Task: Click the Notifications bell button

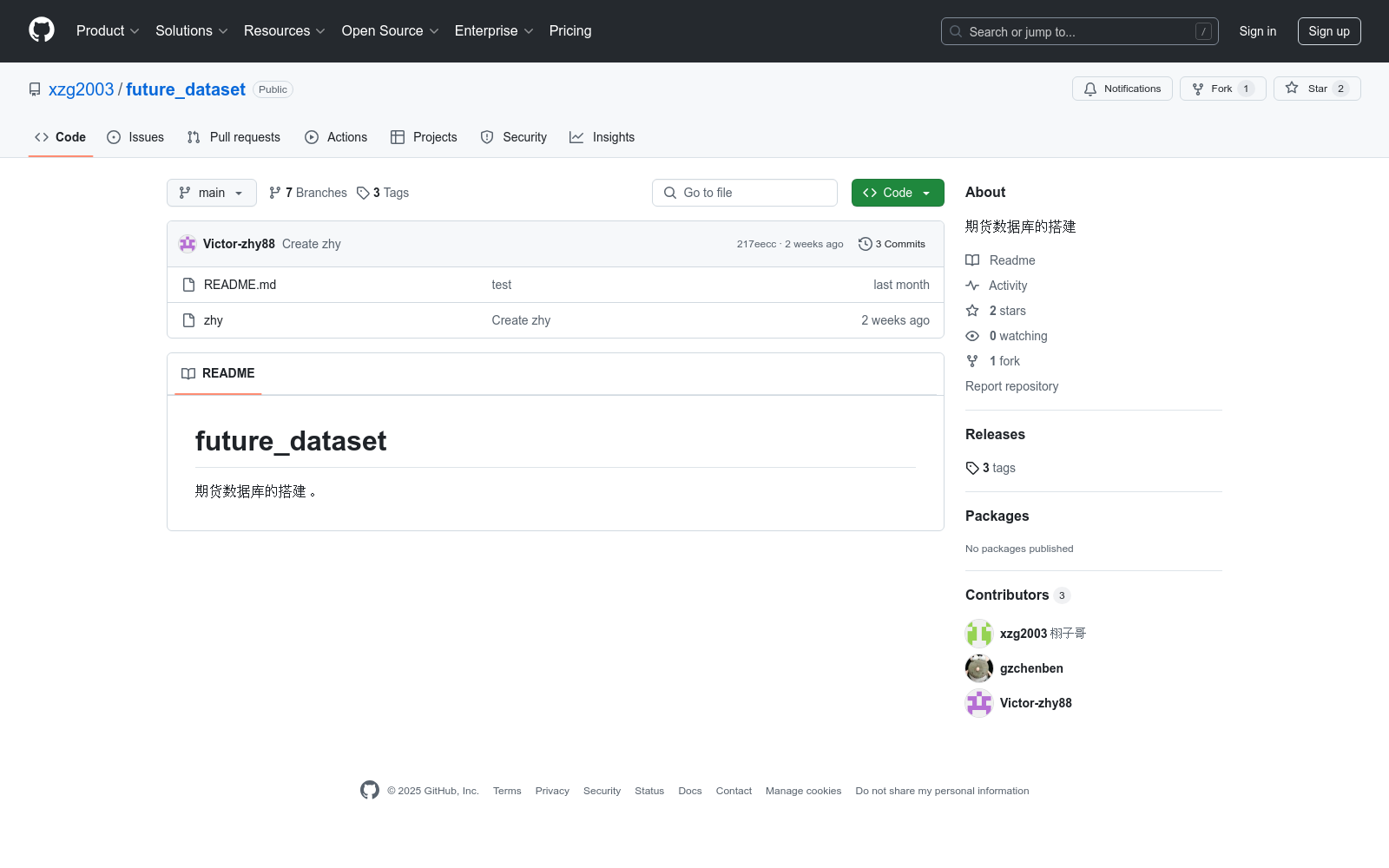Action: point(1122,89)
